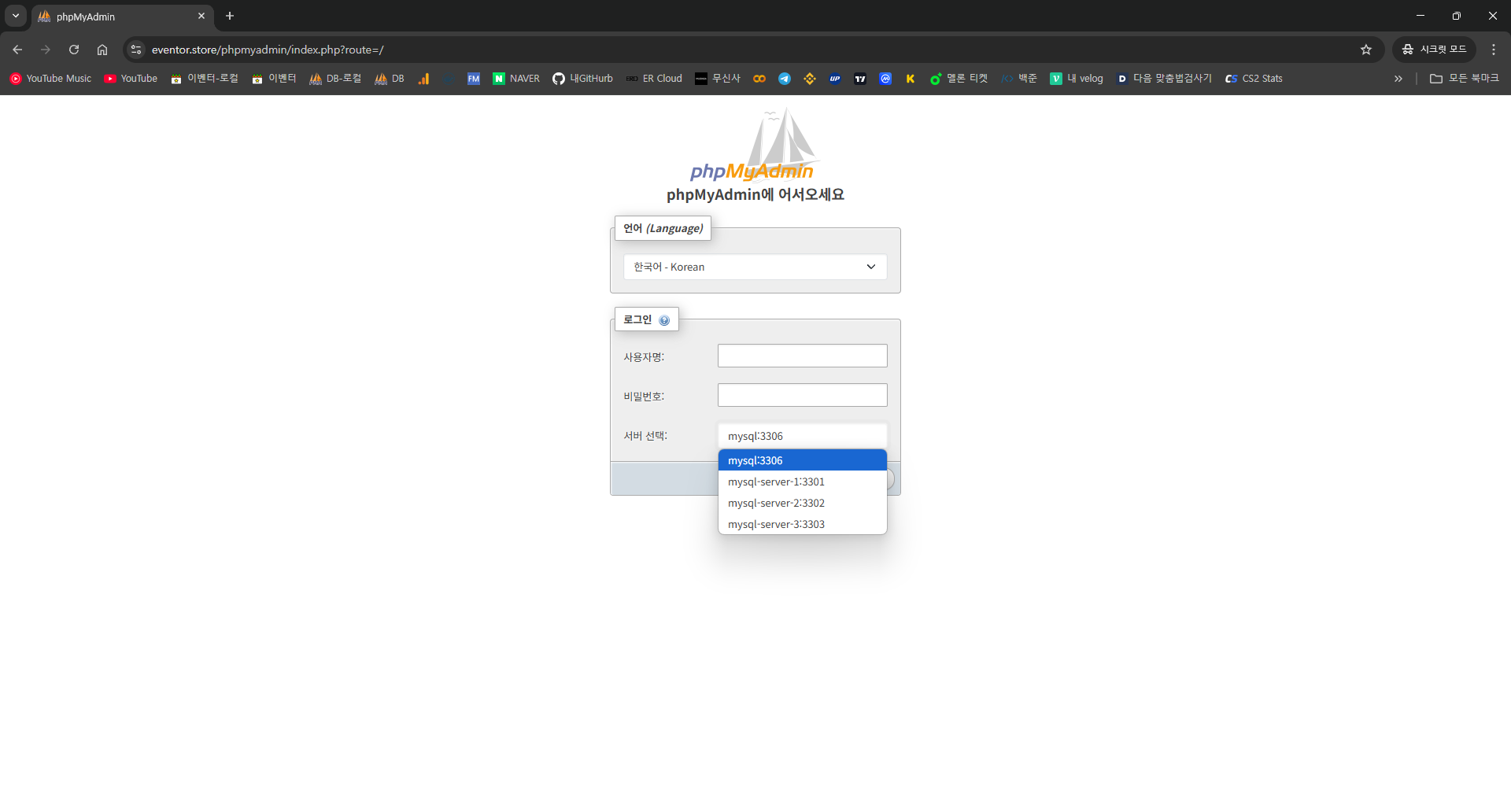Open the YouTube bookmark
The image size is (1511, 812).
tap(131, 79)
